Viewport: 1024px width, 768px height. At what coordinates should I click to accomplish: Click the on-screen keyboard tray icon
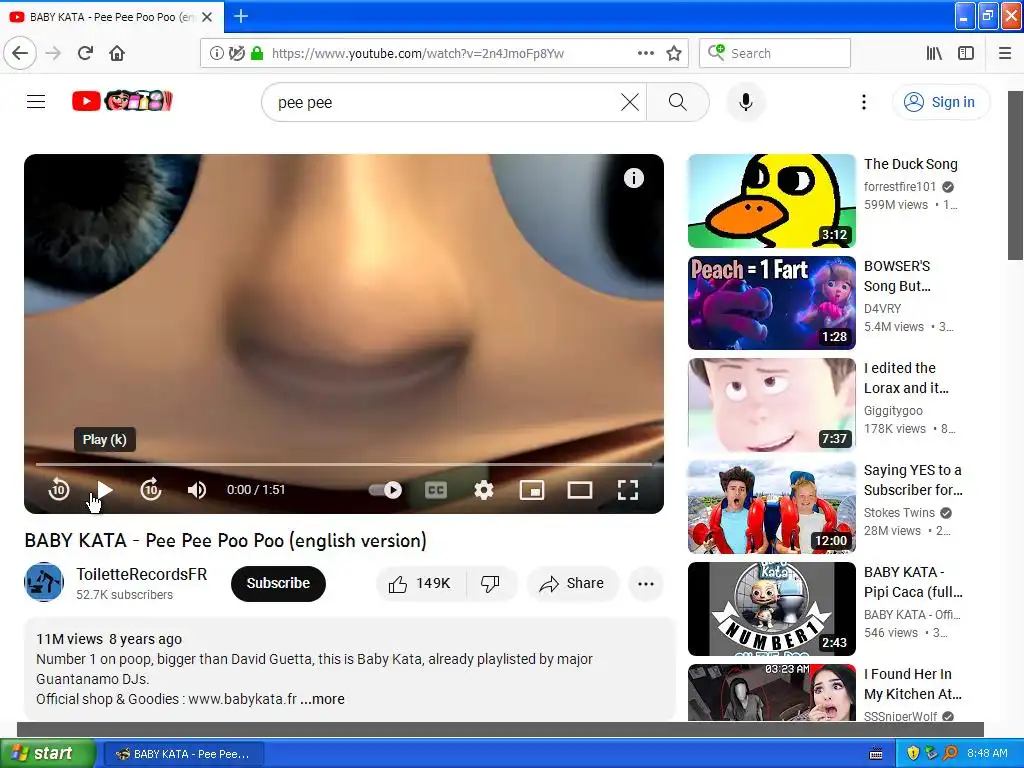coord(876,754)
